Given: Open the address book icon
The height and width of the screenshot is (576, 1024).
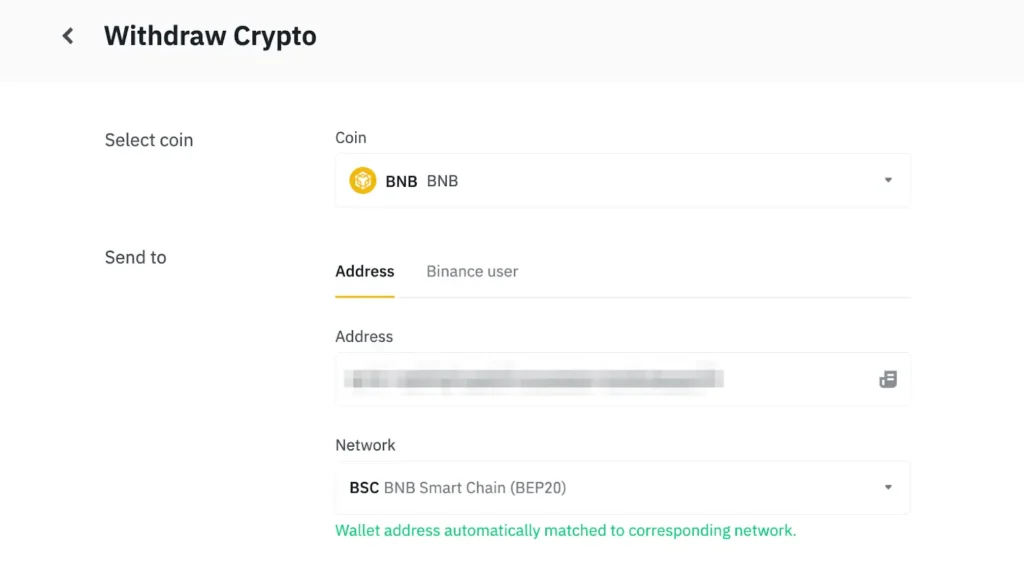Looking at the screenshot, I should click(887, 380).
